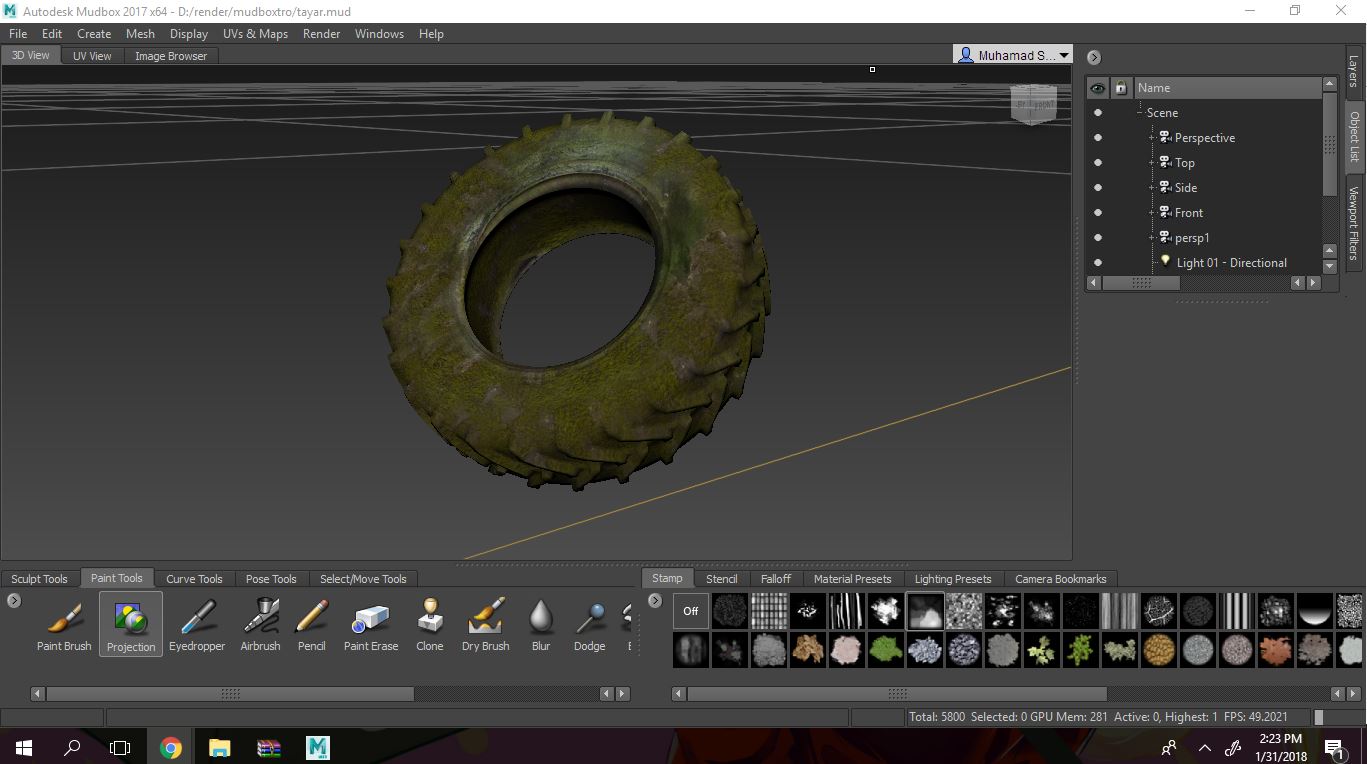Click the Light 01 bulb icon
Screen dimensions: 1367x764
click(x=1165, y=261)
